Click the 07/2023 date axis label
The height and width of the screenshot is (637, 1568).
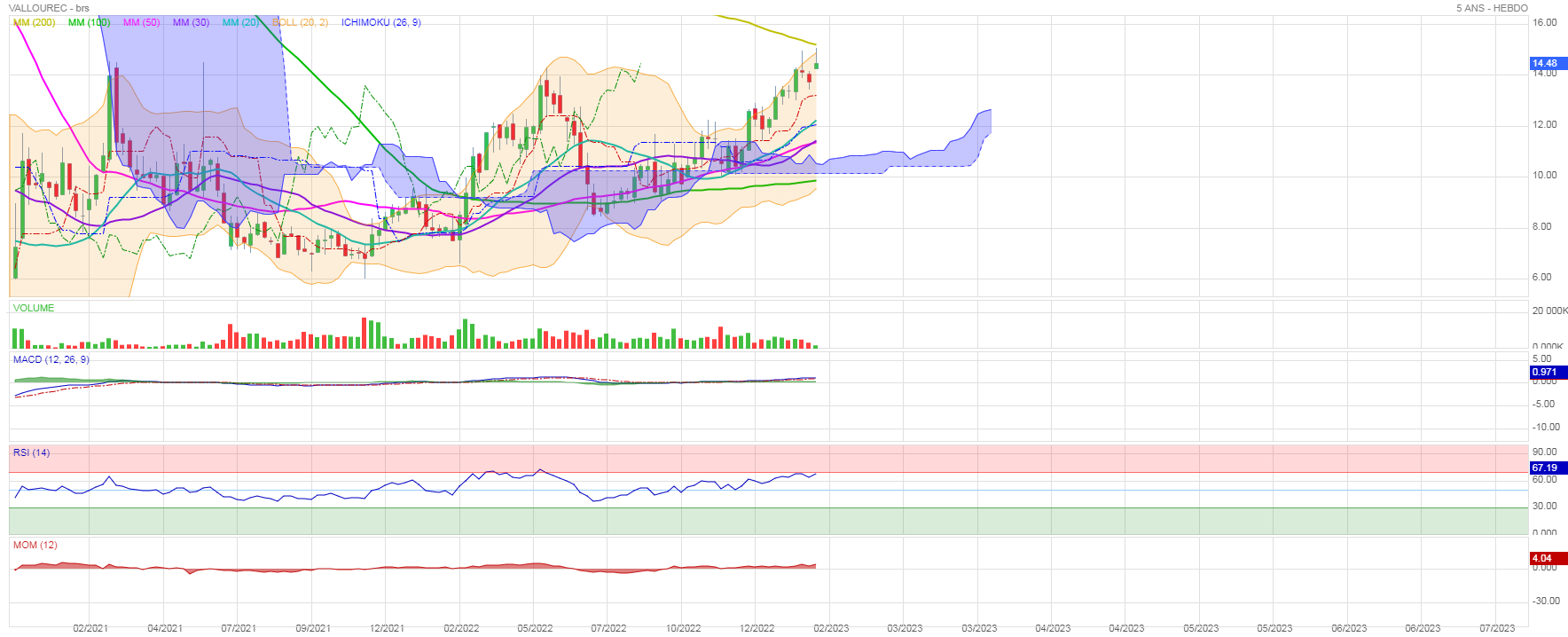(x=1497, y=628)
